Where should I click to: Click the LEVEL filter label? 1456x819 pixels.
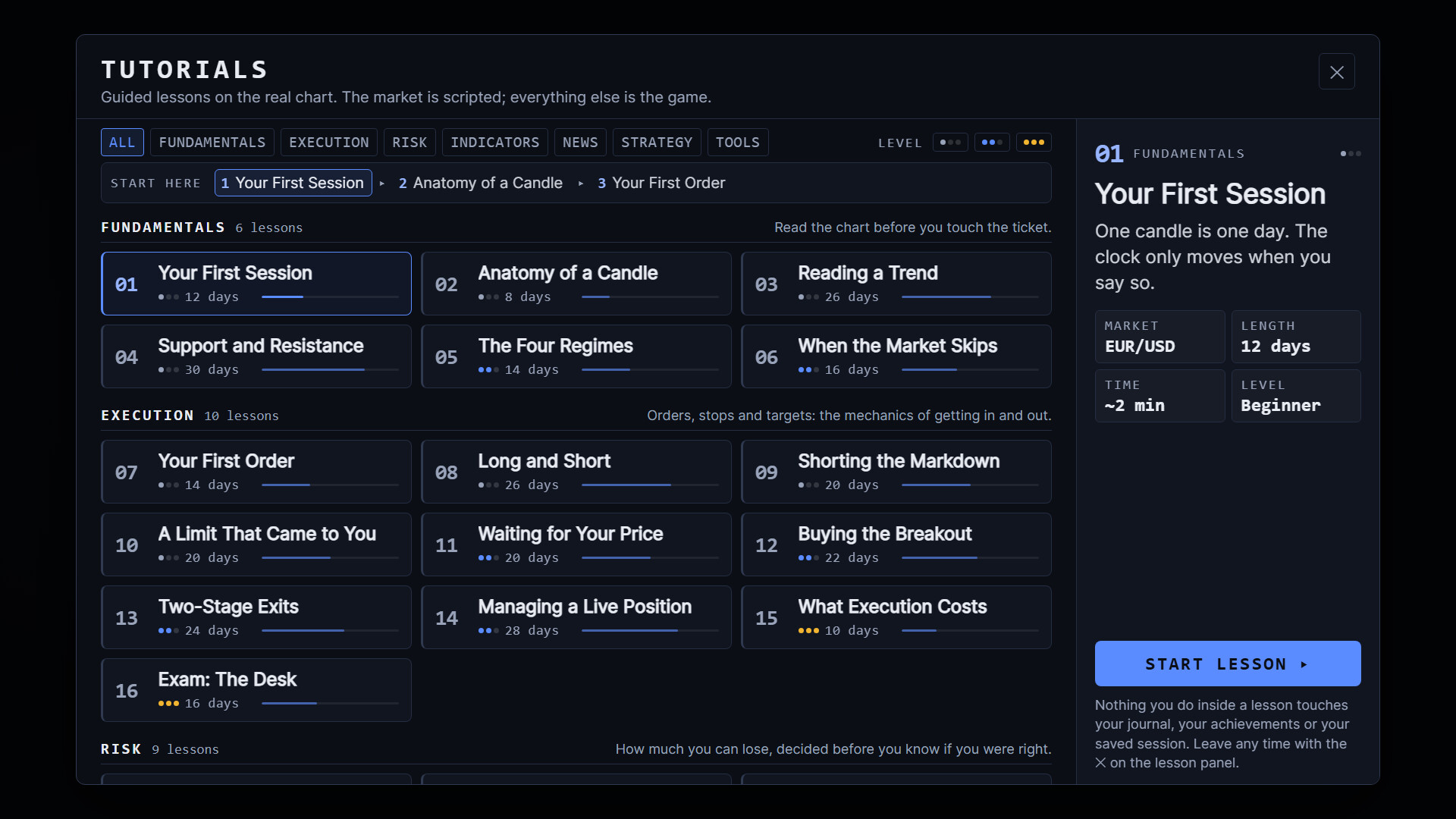coord(900,143)
